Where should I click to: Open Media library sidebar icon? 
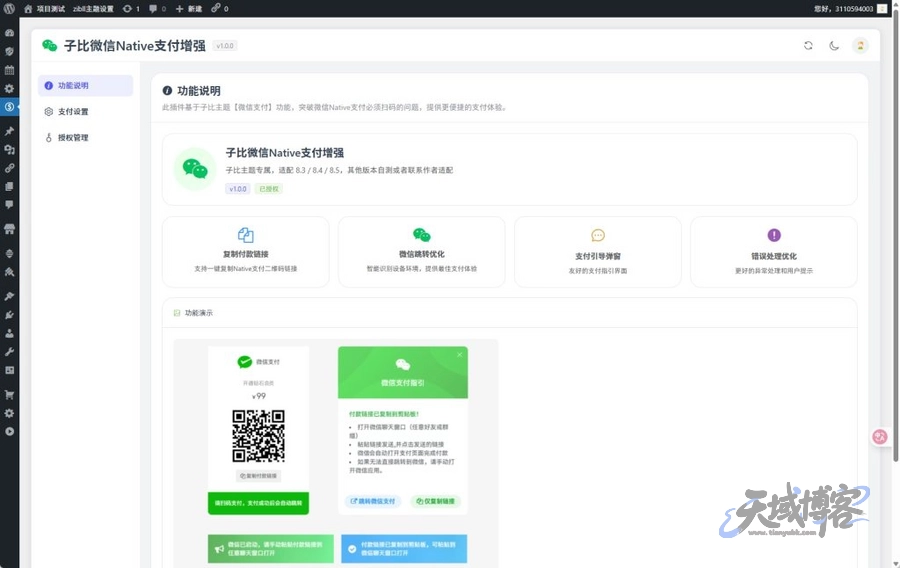9,150
